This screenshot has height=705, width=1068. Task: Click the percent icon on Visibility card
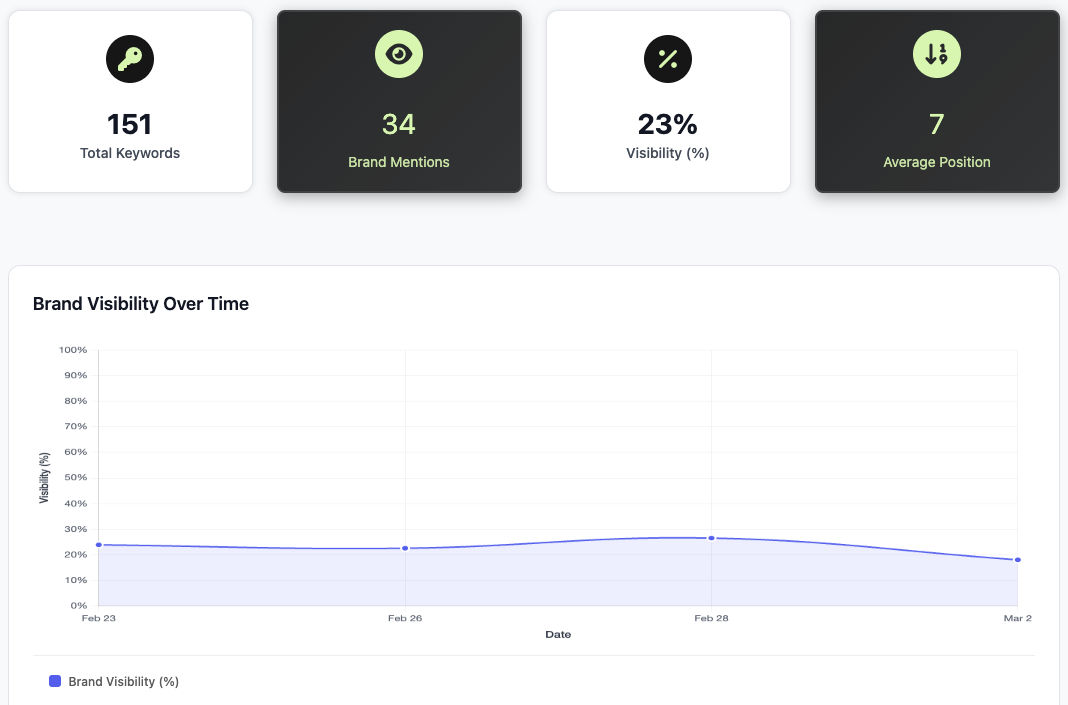coord(668,59)
